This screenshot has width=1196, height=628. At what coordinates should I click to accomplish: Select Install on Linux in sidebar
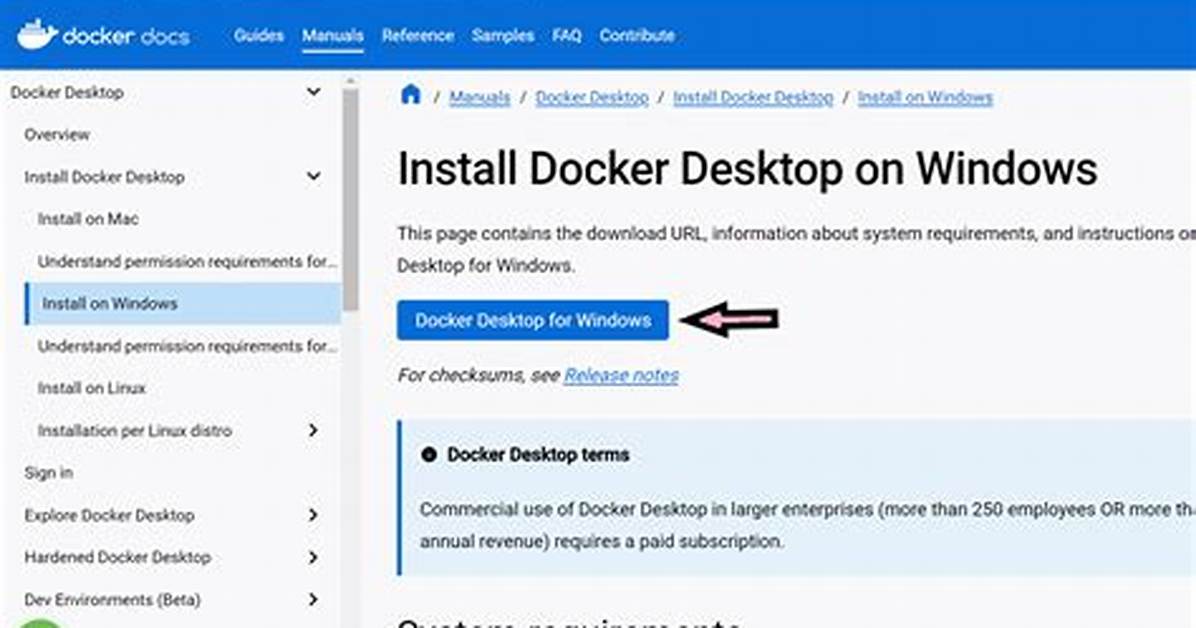tap(92, 388)
